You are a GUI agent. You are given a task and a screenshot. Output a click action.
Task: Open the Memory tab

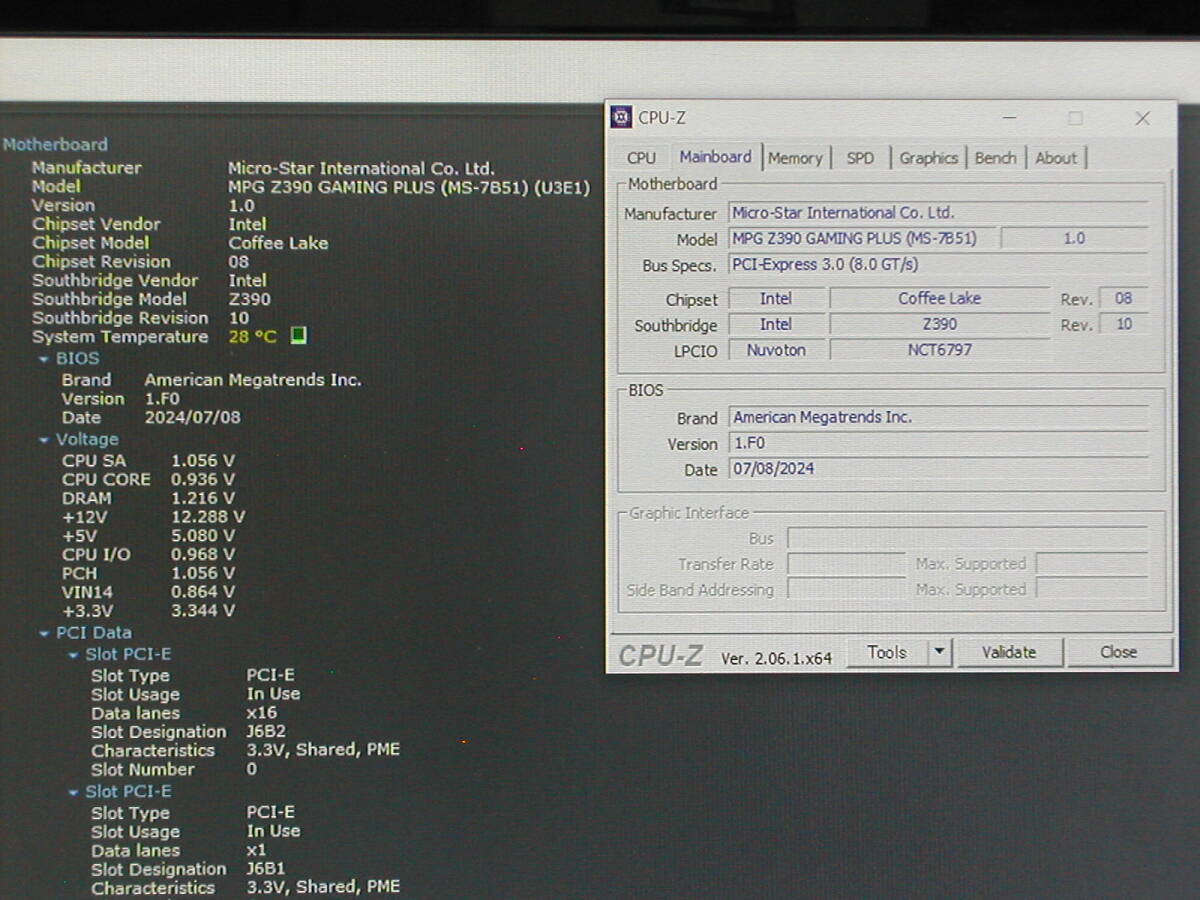[x=795, y=158]
